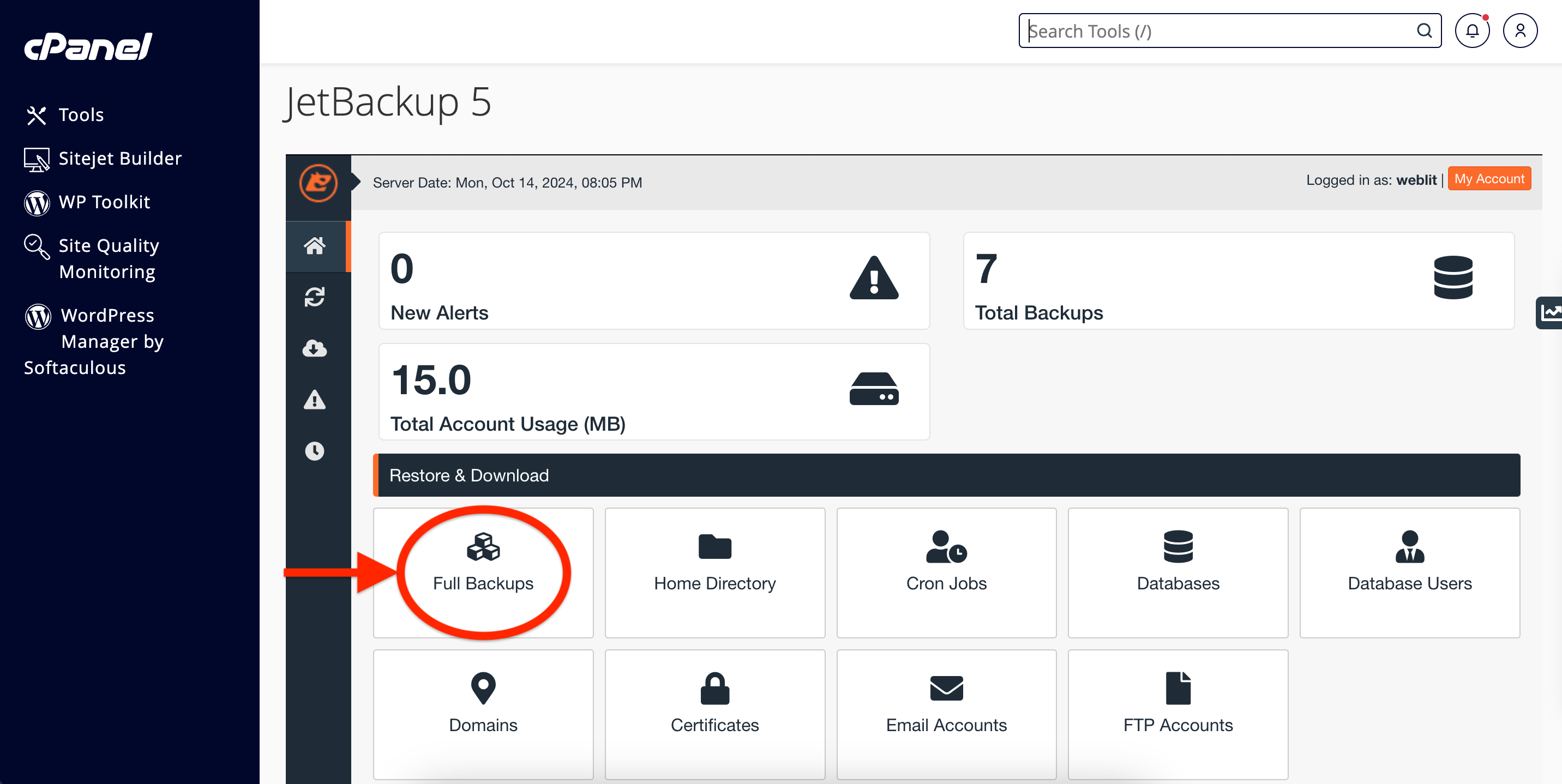
Task: Open the JetBackup alerts triangle icon
Action: pos(315,400)
